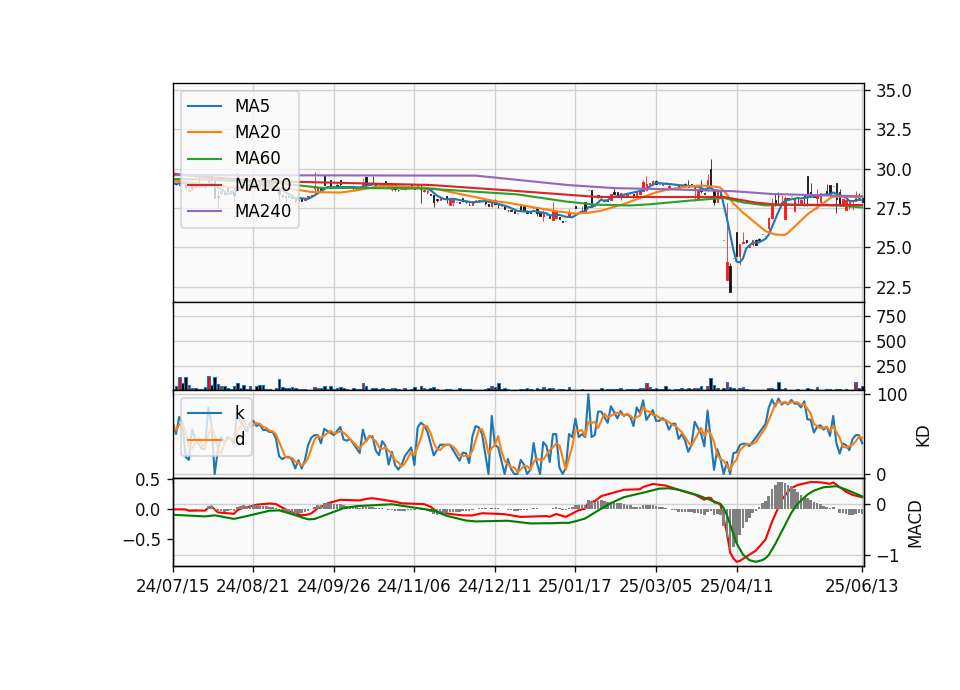The image size is (960, 690).
Task: Click the 25/06/13 date axis label
Action: click(862, 586)
